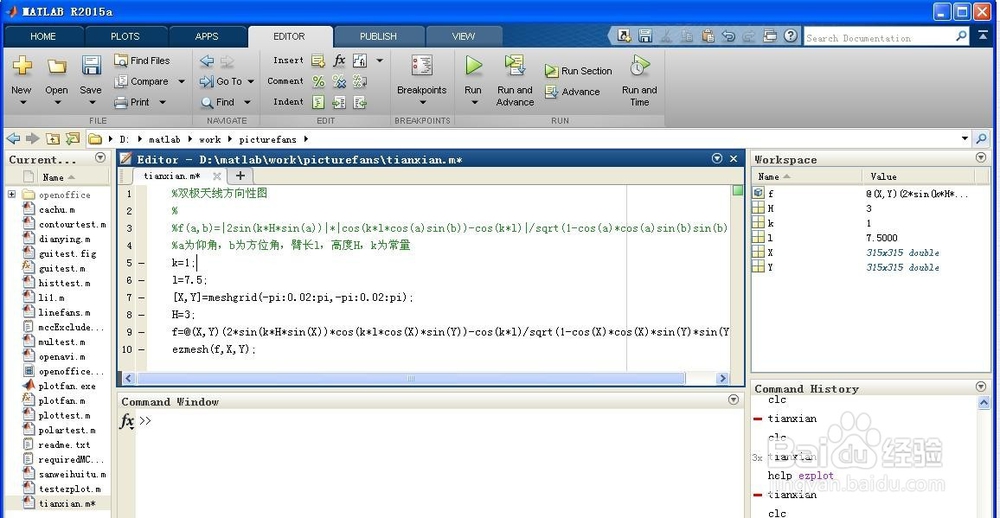Click the Navigate group back arrow
The width and height of the screenshot is (1000, 518).
(207, 61)
